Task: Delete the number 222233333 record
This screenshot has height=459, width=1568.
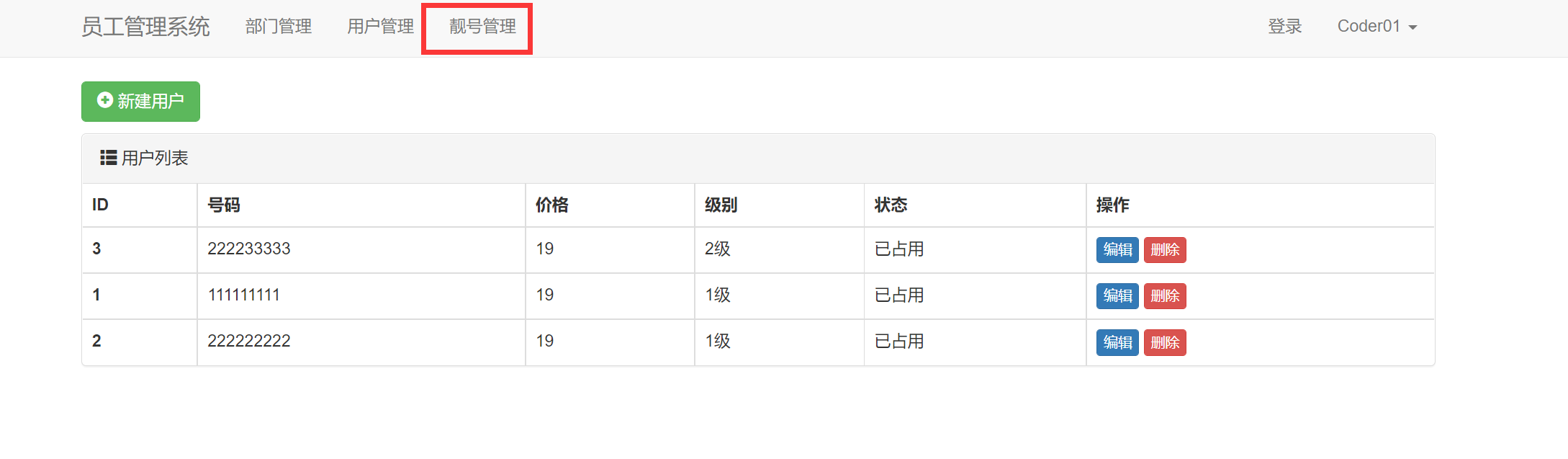Action: click(1164, 249)
